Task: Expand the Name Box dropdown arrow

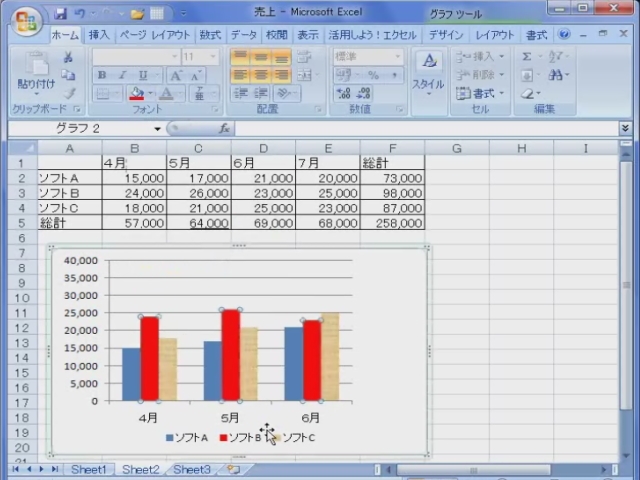Action: point(157,129)
